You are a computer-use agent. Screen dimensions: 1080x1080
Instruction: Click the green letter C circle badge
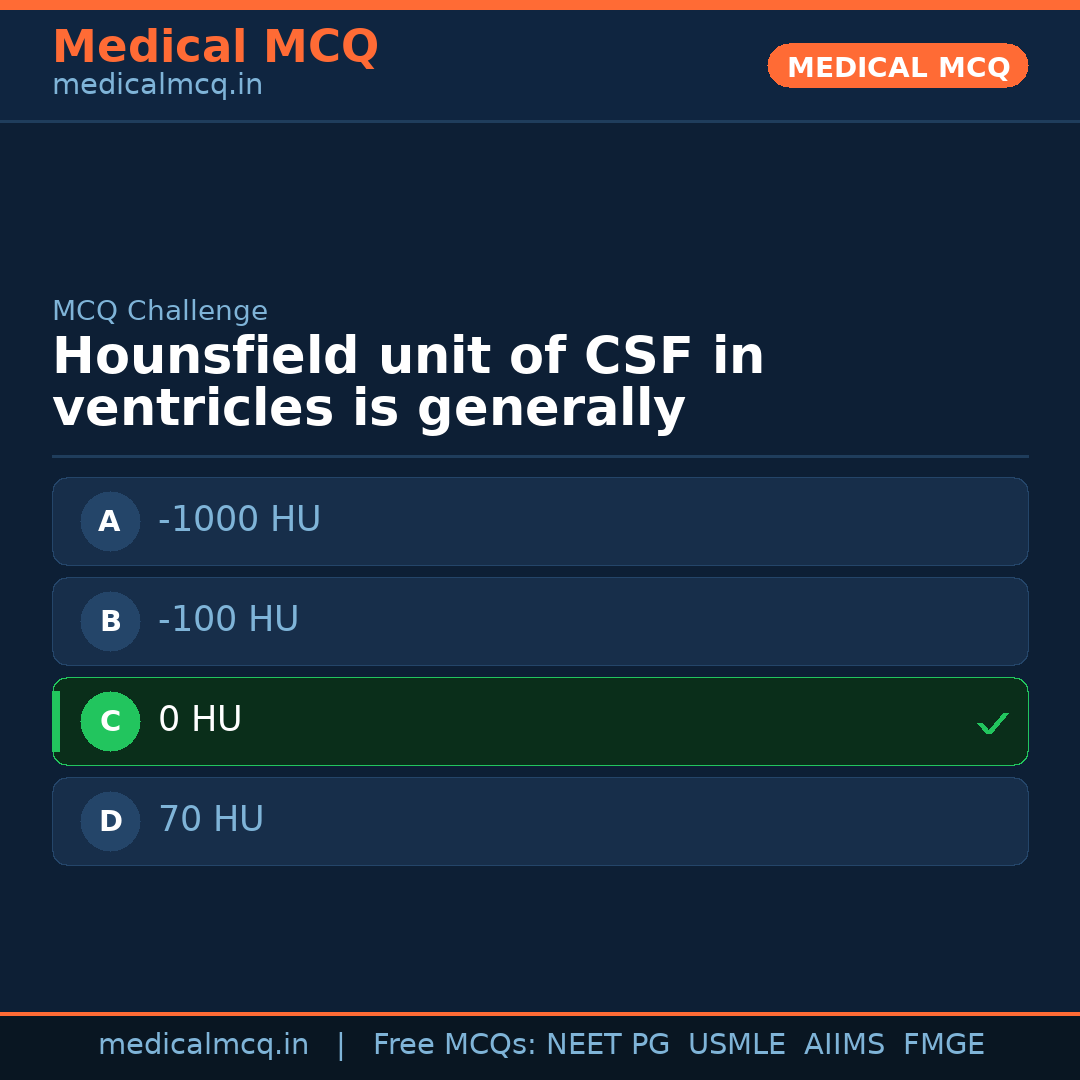coord(110,721)
